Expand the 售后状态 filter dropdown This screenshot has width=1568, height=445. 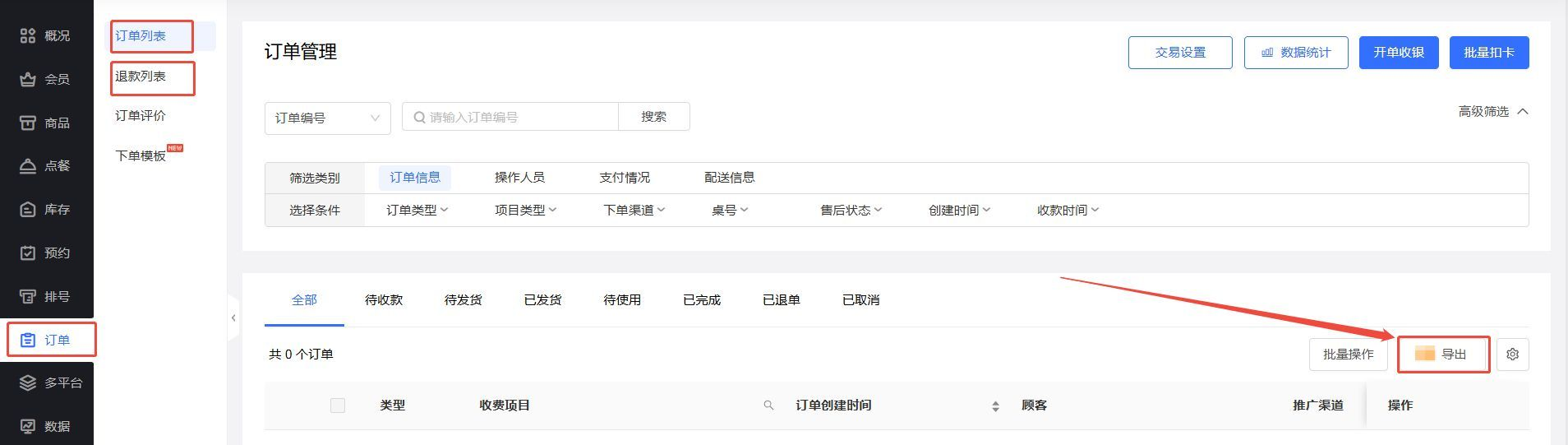[x=851, y=211]
